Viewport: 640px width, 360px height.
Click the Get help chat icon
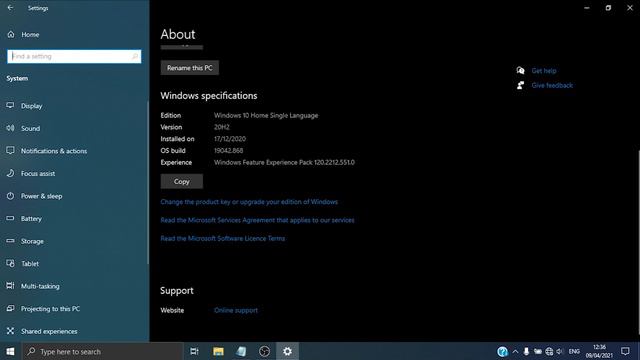(x=520, y=71)
